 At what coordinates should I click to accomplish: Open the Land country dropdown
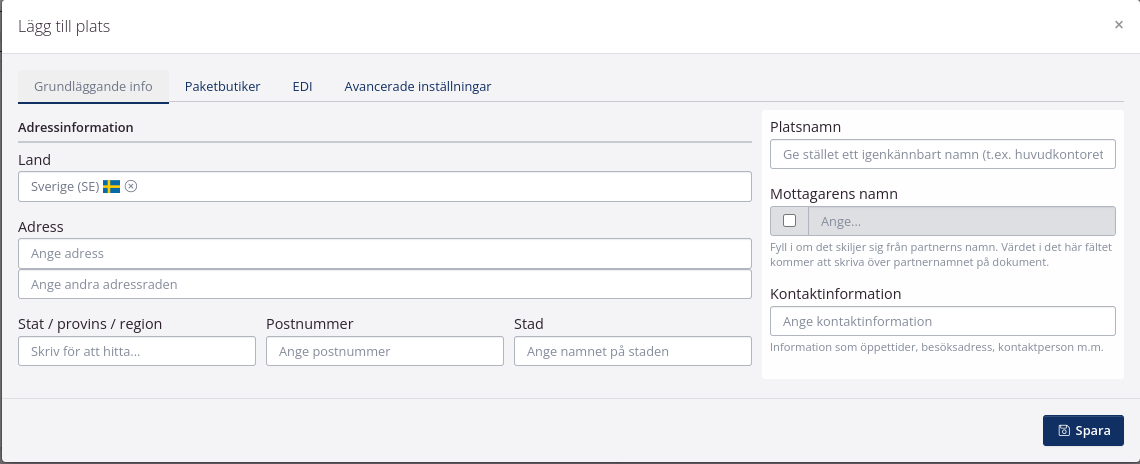440,187
